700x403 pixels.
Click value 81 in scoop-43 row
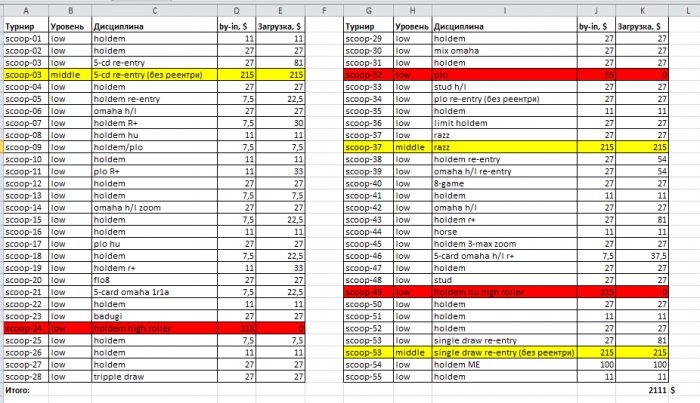tap(662, 220)
